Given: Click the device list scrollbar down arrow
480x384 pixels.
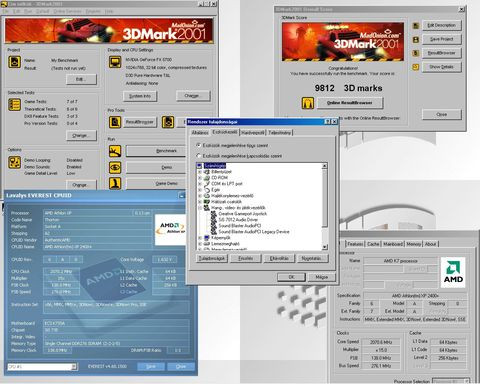Looking at the screenshot, I should click(325, 247).
